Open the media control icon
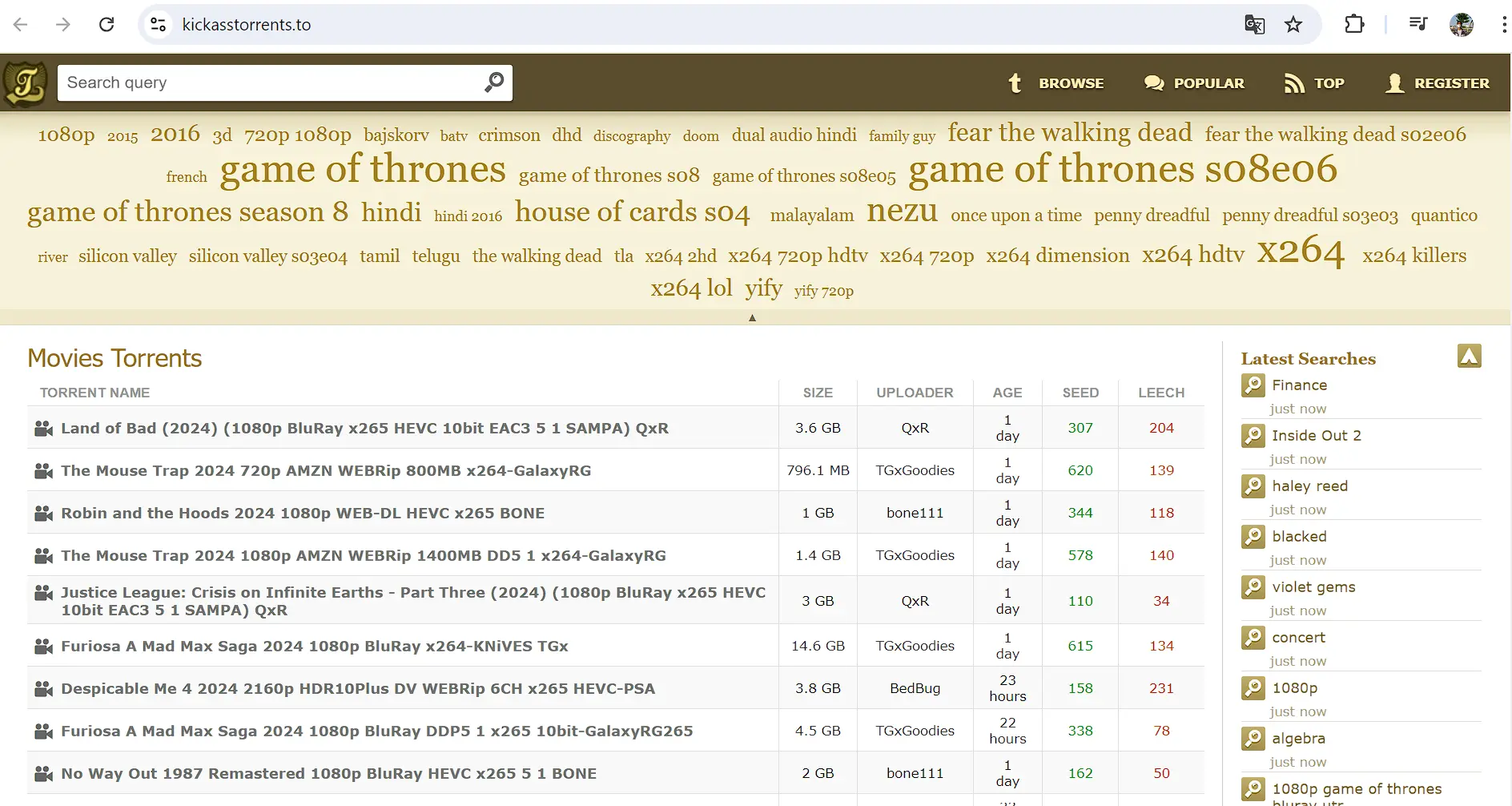Viewport: 1512px width, 806px height. click(x=1417, y=25)
